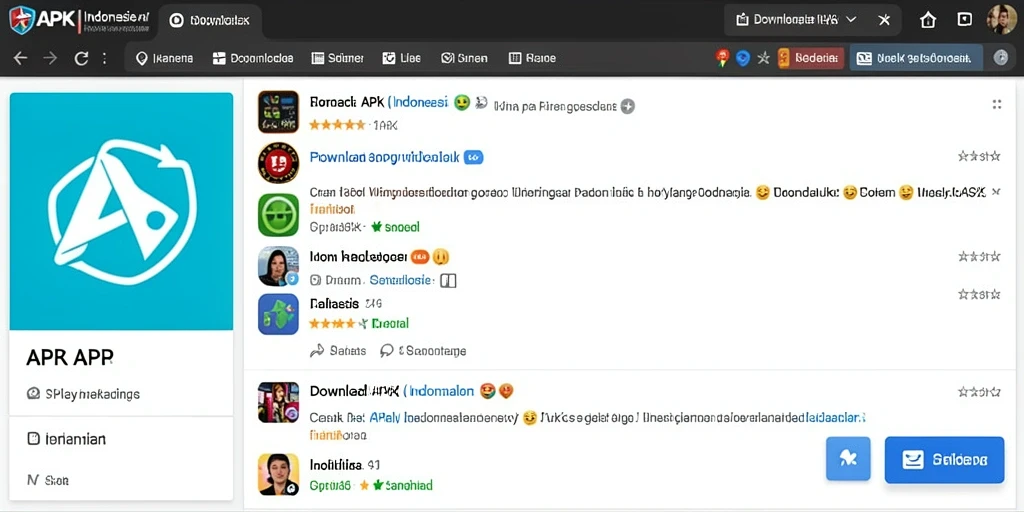The height and width of the screenshot is (512, 1024).
Task: Click the star bookmark icon in toolbar
Action: tap(763, 58)
